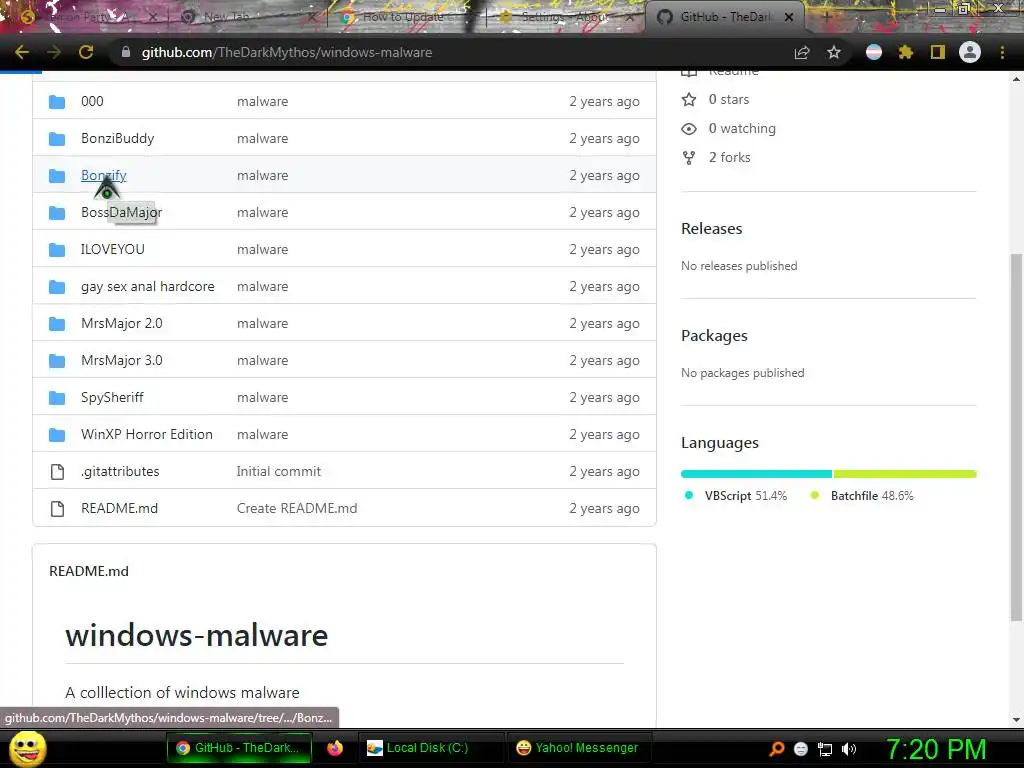
Task: Switch to the Settings - About browser tab
Action: coord(565,17)
